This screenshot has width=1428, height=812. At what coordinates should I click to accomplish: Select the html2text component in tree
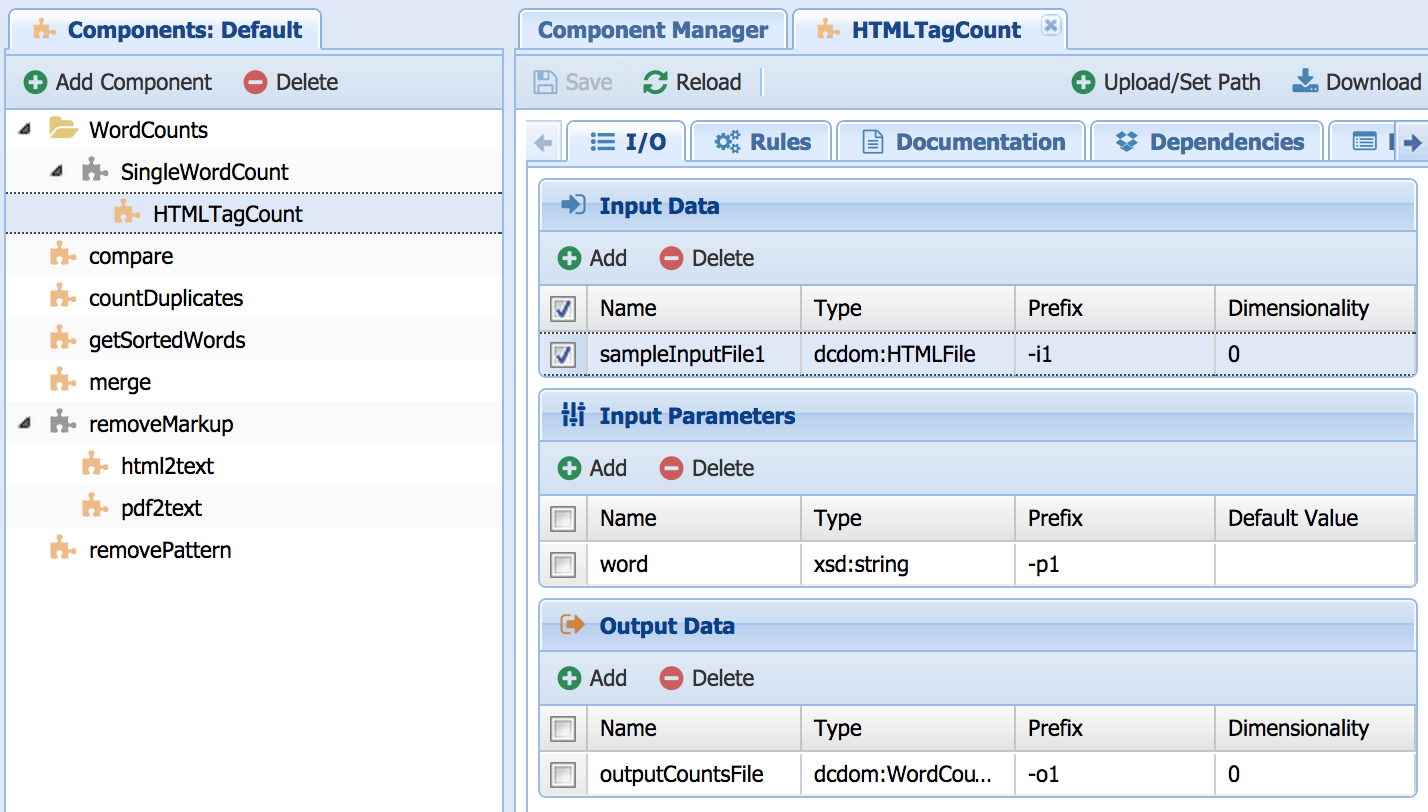(x=167, y=466)
